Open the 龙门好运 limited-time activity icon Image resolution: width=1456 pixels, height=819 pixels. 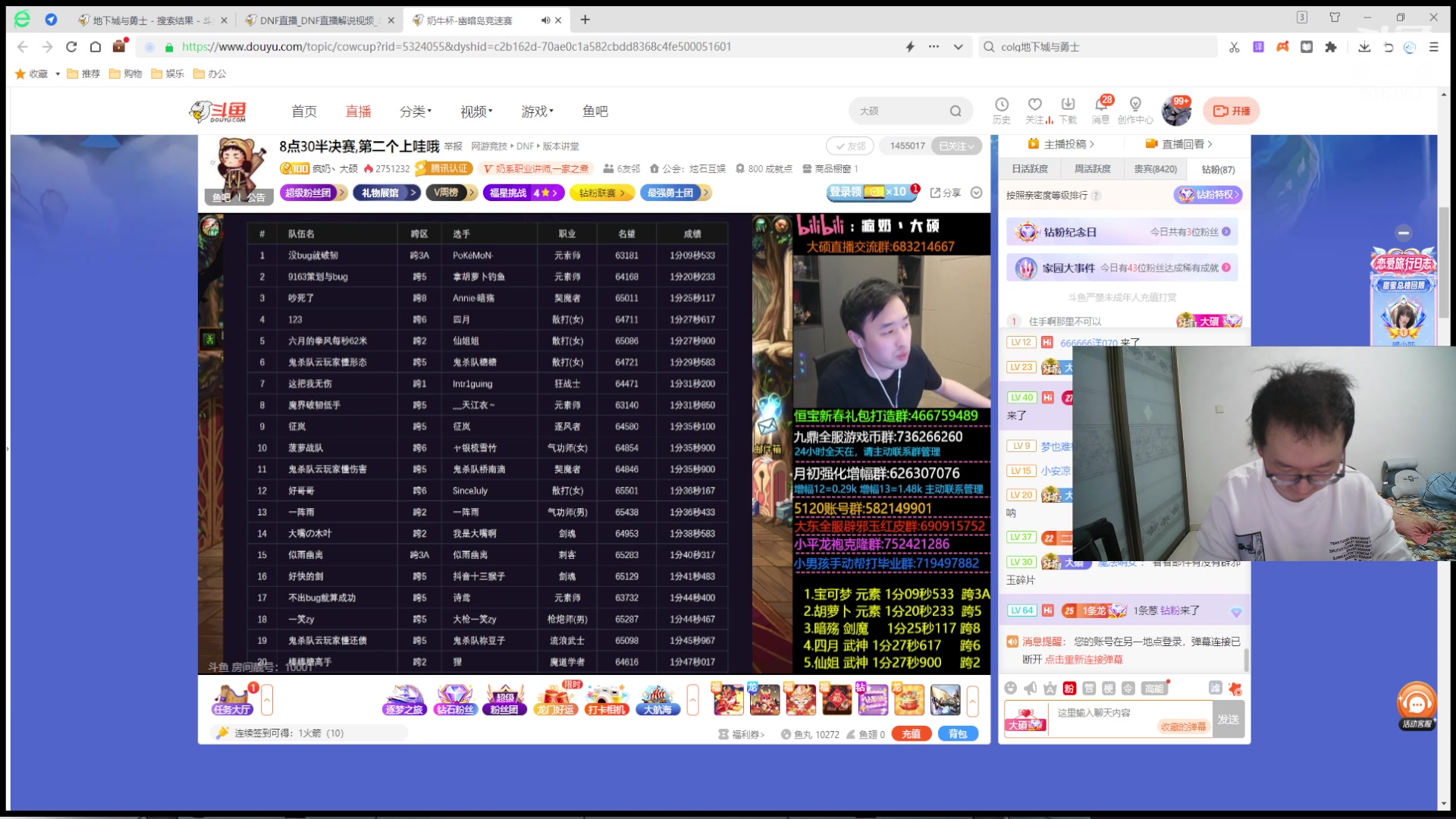[556, 699]
